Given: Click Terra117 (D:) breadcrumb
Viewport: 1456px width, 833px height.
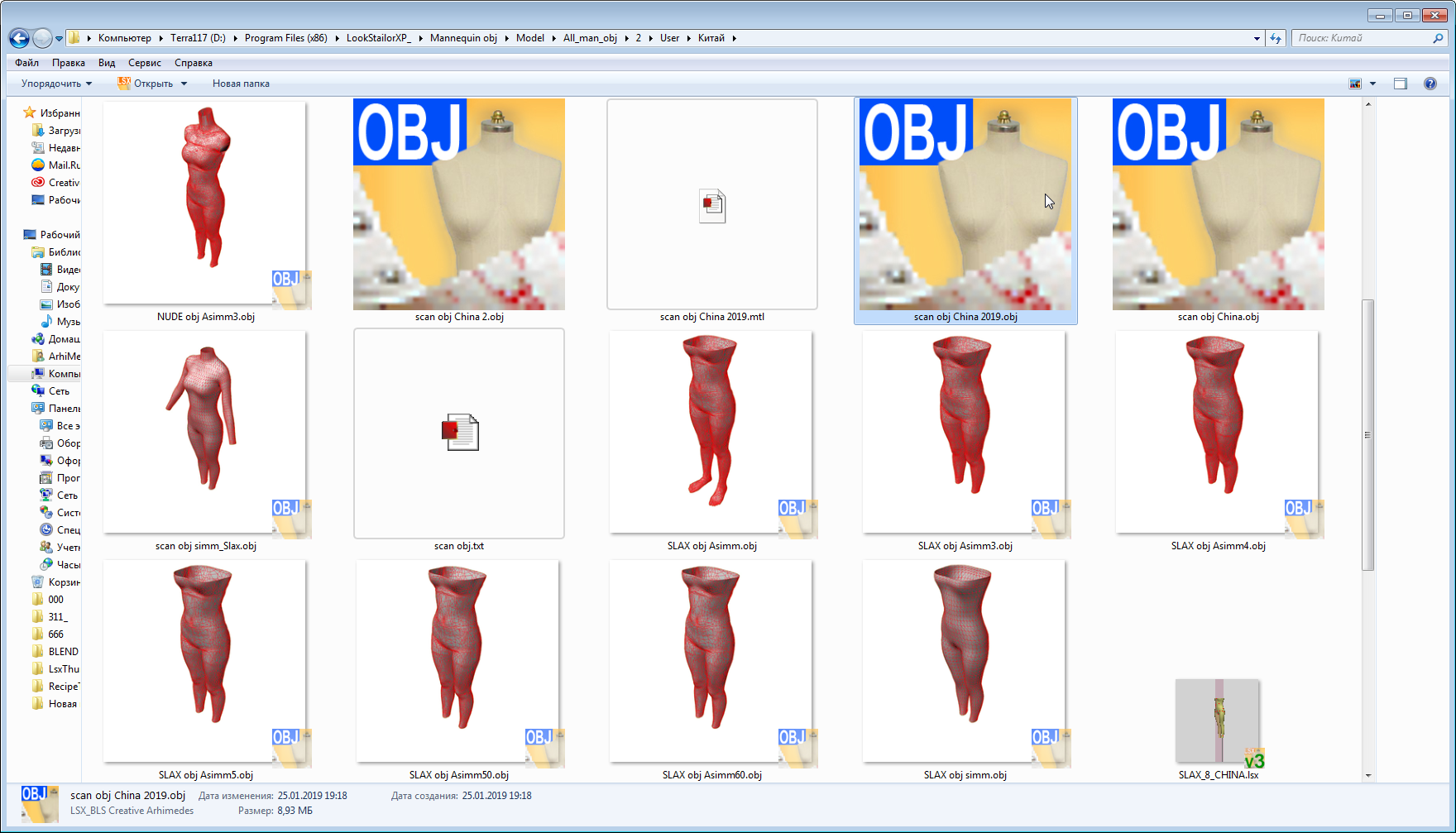Looking at the screenshot, I should point(198,38).
